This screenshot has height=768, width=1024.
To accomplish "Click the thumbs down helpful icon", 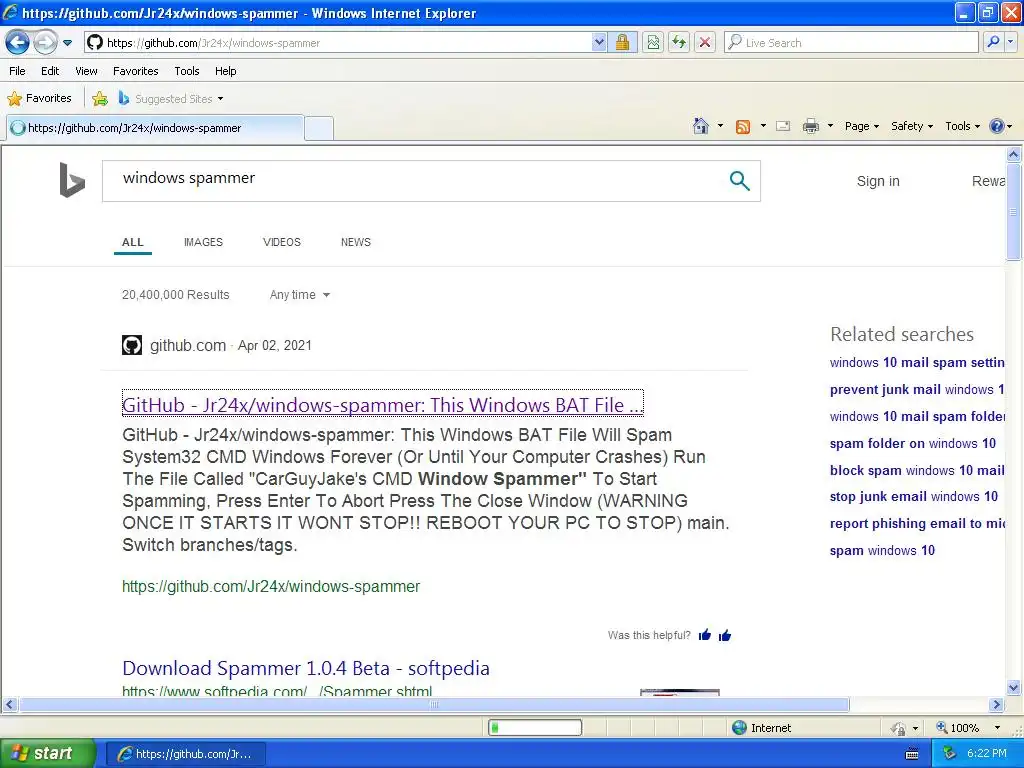I will pyautogui.click(x=725, y=635).
